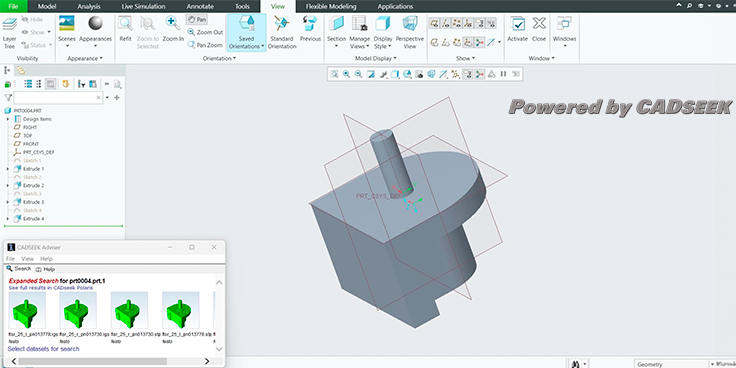Open the Appearances sphere gallery
Viewport: 736px width, 368px height.
click(x=95, y=32)
